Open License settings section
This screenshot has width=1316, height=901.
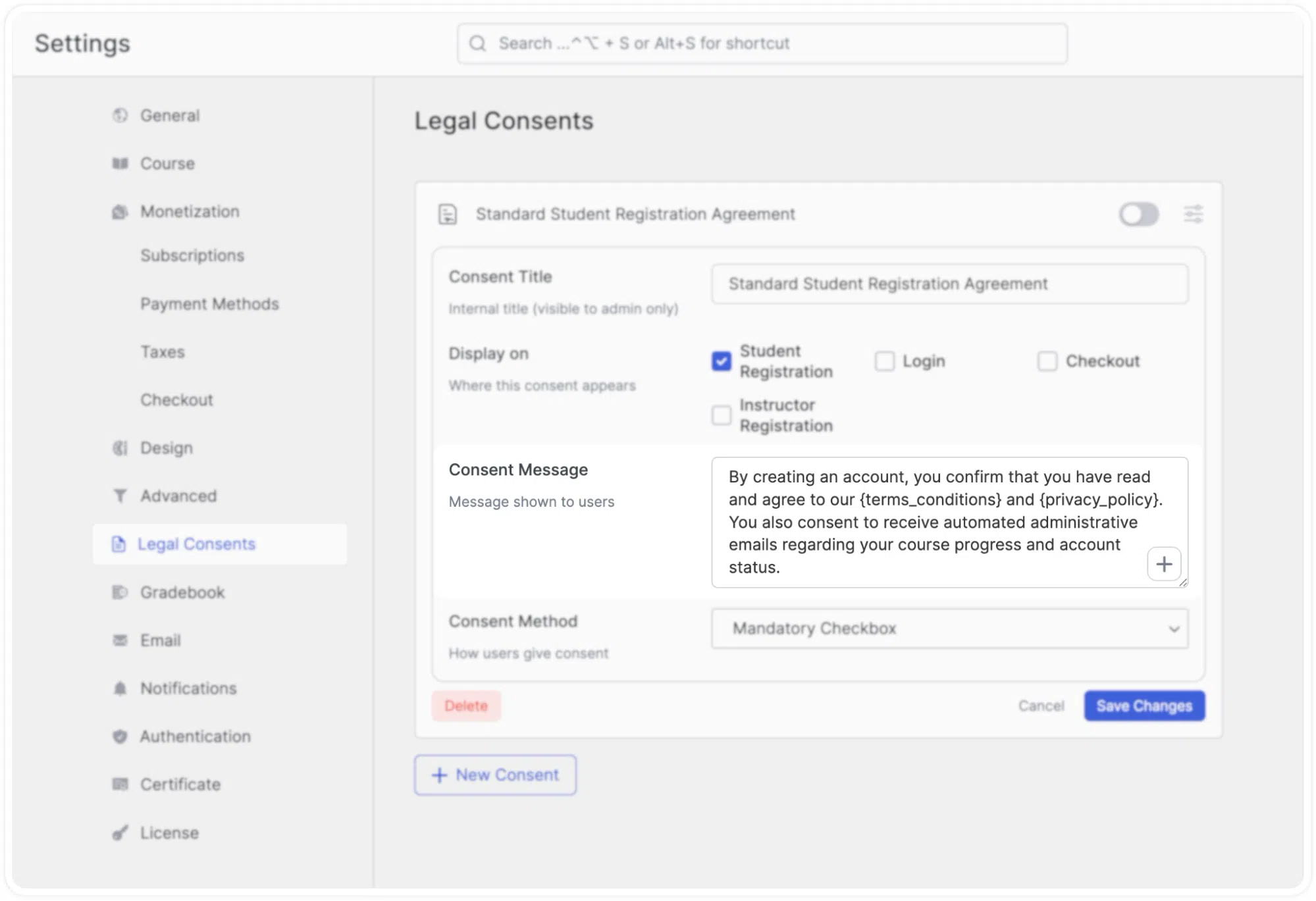169,833
